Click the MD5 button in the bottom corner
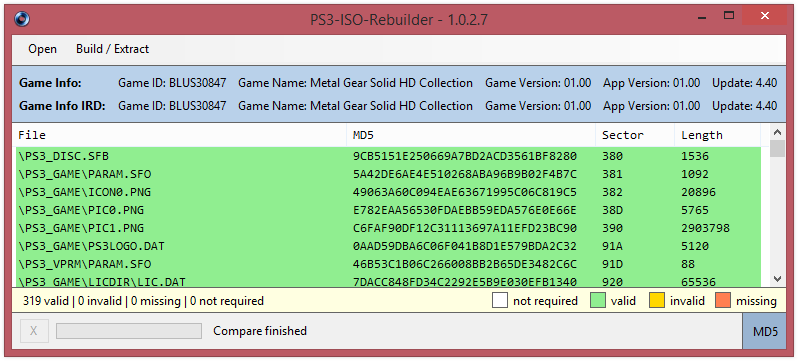 coord(765,331)
